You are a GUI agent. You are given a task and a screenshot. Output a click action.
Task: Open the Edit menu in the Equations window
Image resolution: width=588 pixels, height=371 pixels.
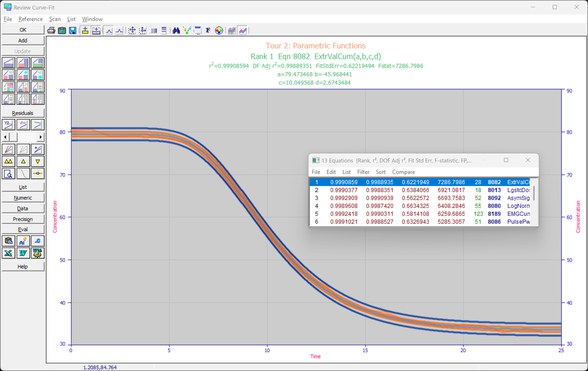[331, 172]
